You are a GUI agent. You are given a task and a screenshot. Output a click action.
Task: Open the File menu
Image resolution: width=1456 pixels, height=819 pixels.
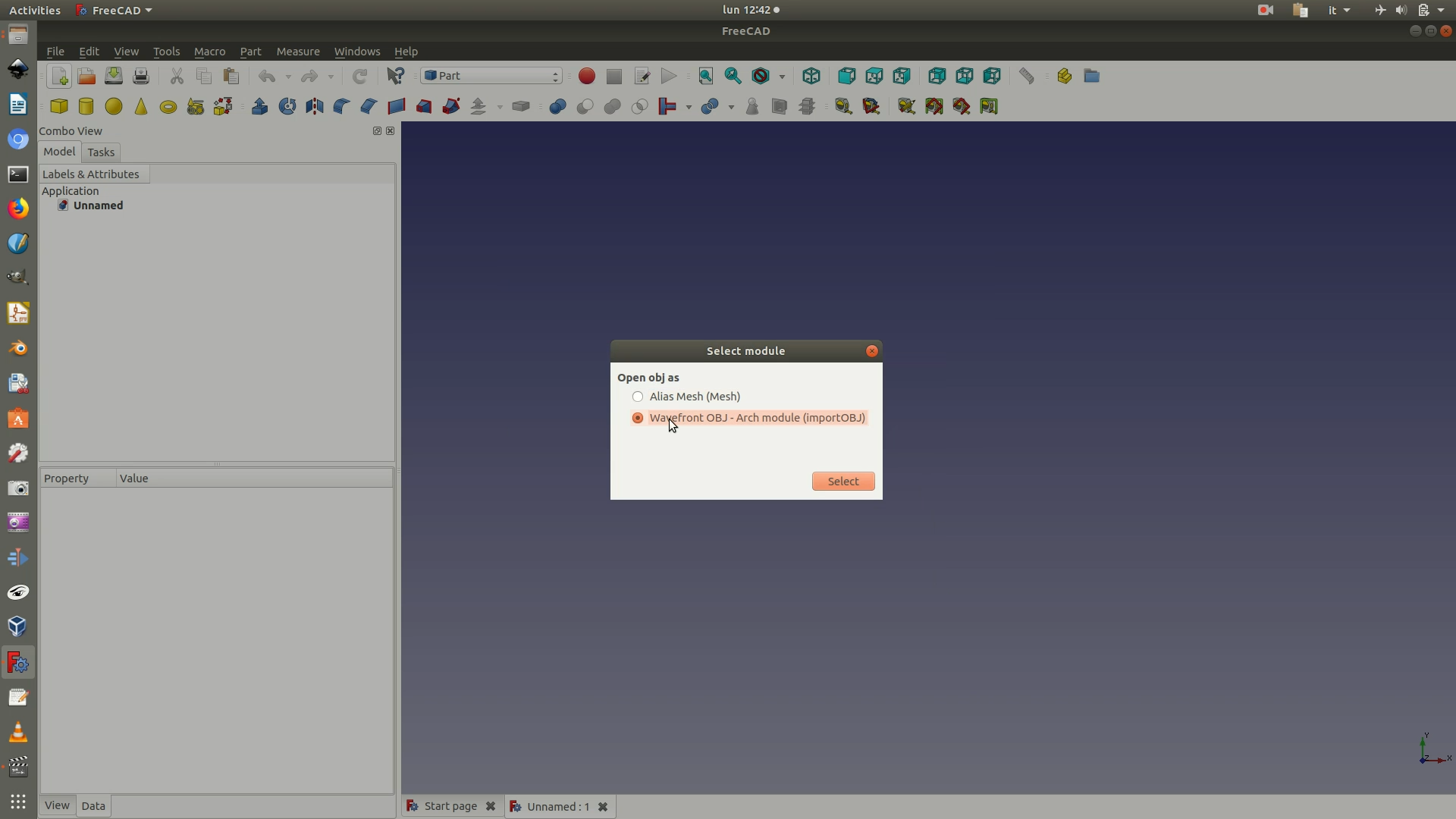pos(55,52)
